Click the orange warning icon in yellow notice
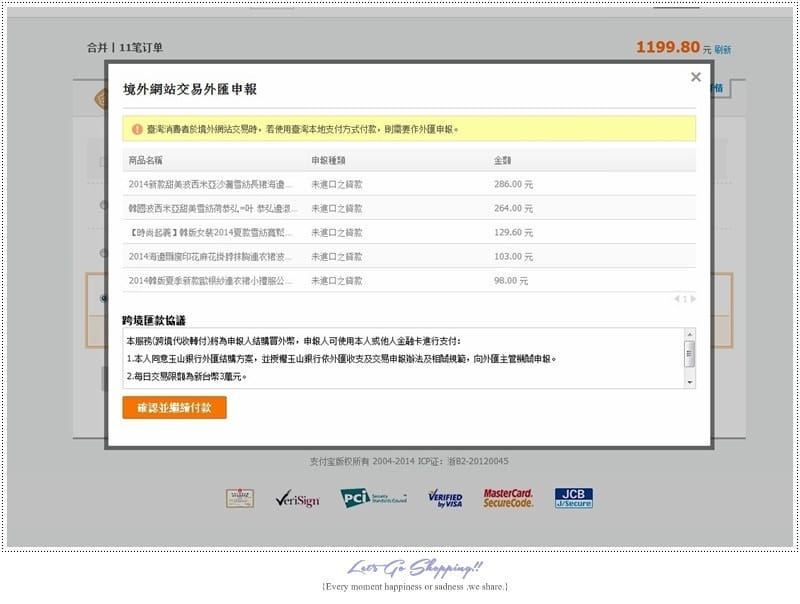800x604 pixels. [137, 130]
